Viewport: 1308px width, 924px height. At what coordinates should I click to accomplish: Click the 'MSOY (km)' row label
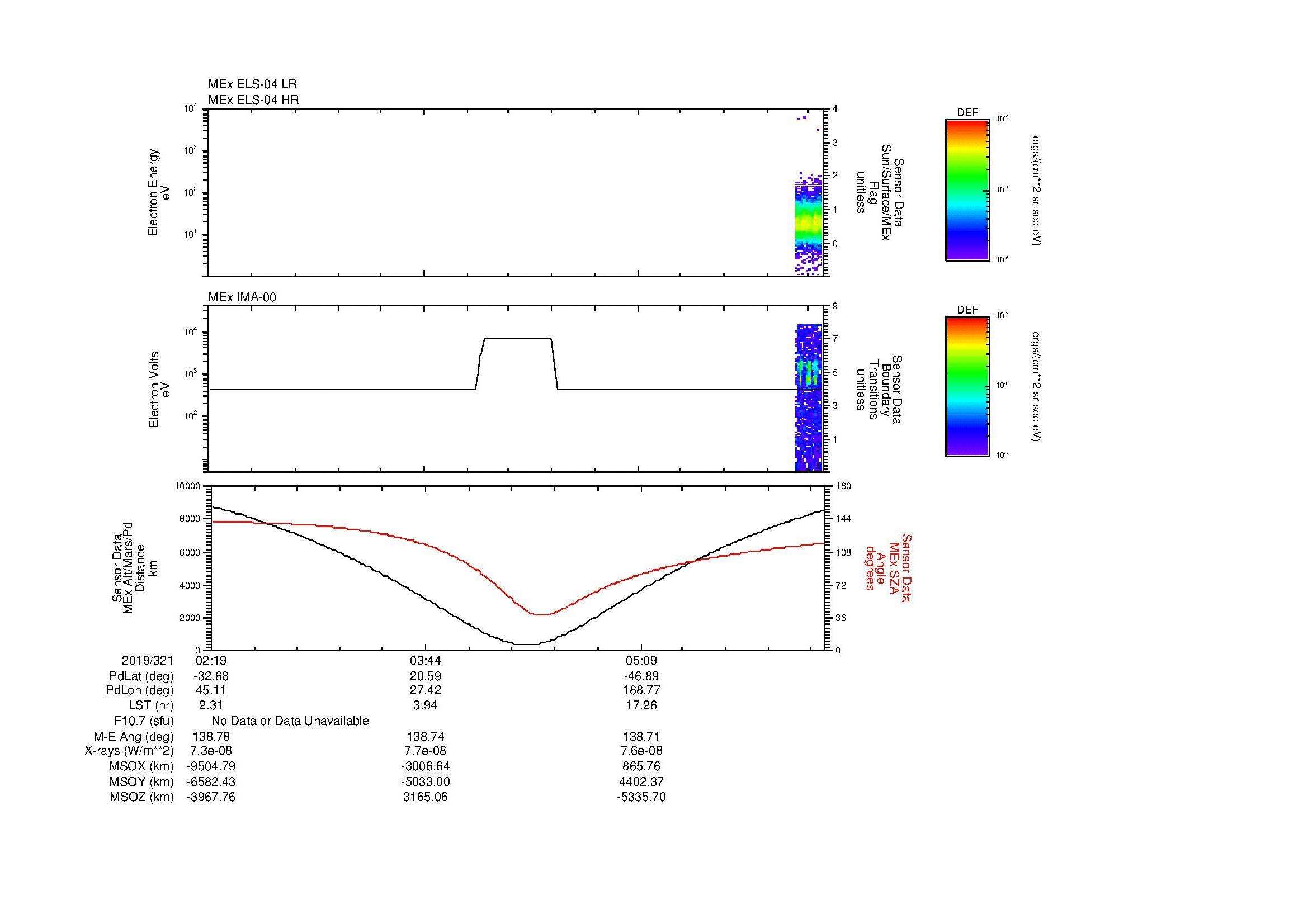(x=141, y=781)
